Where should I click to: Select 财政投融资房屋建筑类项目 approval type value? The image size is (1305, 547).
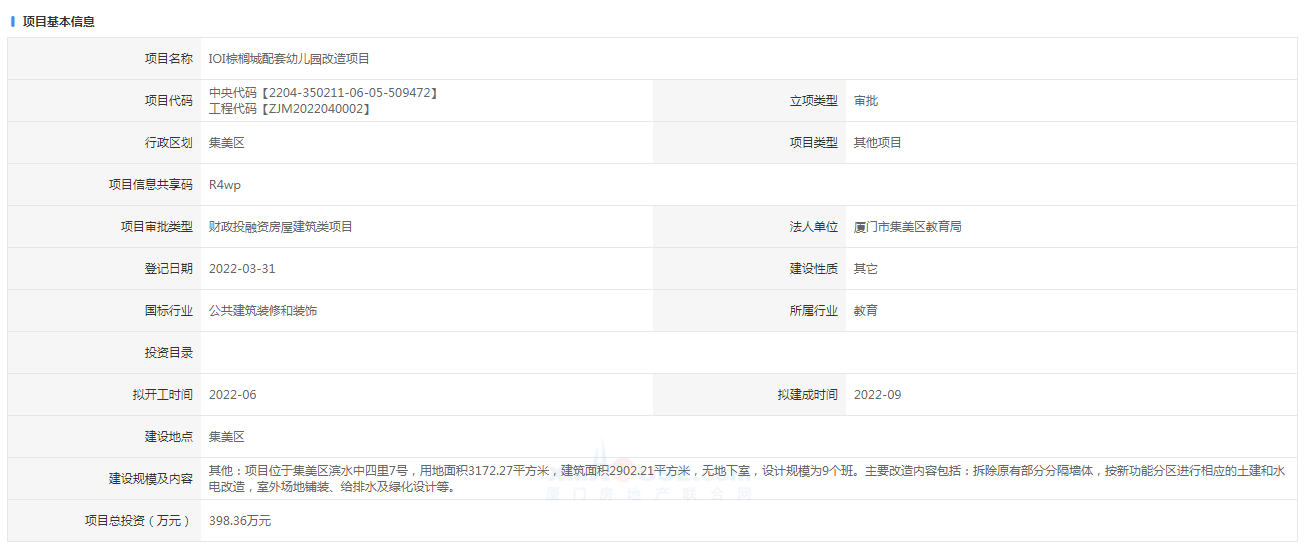tap(281, 227)
